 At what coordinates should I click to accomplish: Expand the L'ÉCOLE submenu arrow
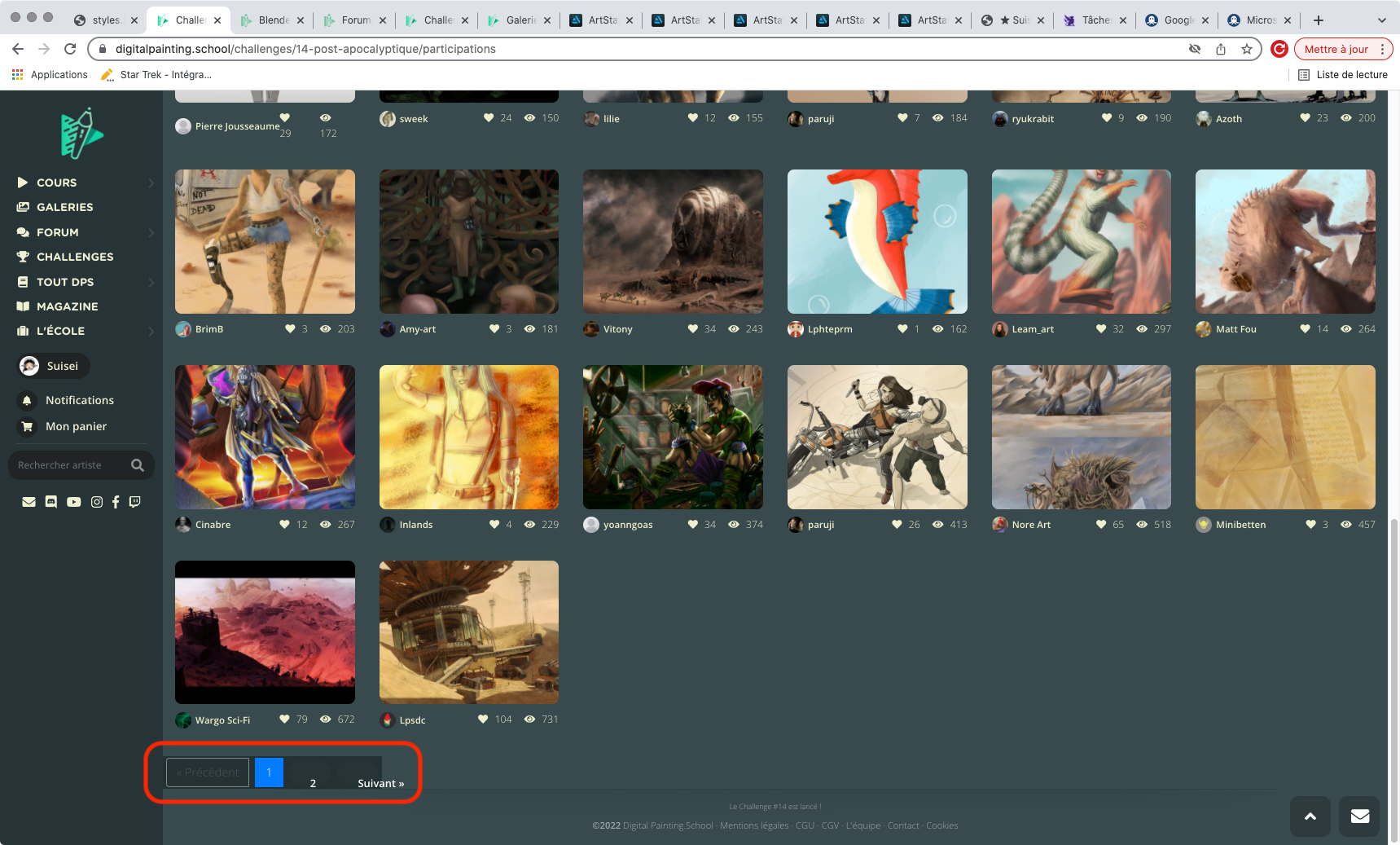(x=151, y=332)
